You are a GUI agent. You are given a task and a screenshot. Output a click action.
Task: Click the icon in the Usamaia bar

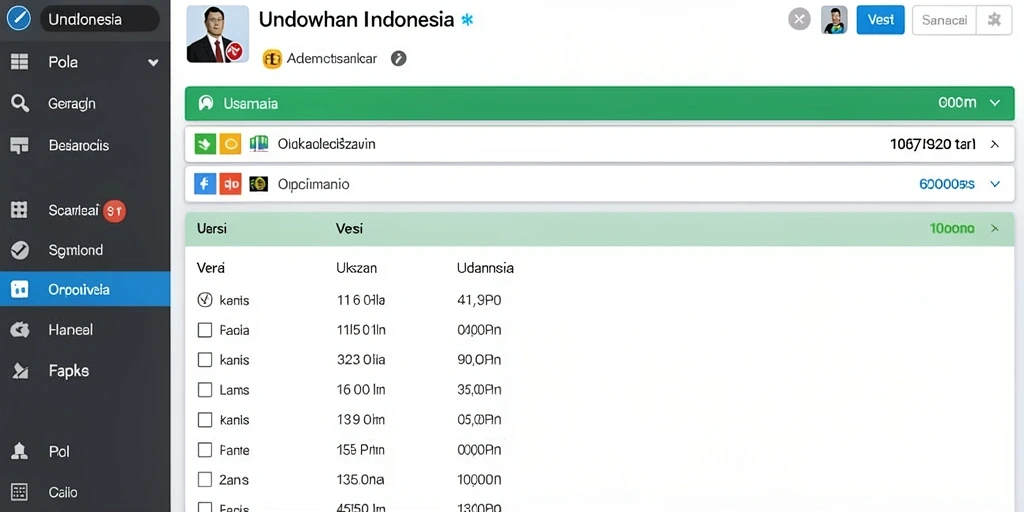click(206, 103)
